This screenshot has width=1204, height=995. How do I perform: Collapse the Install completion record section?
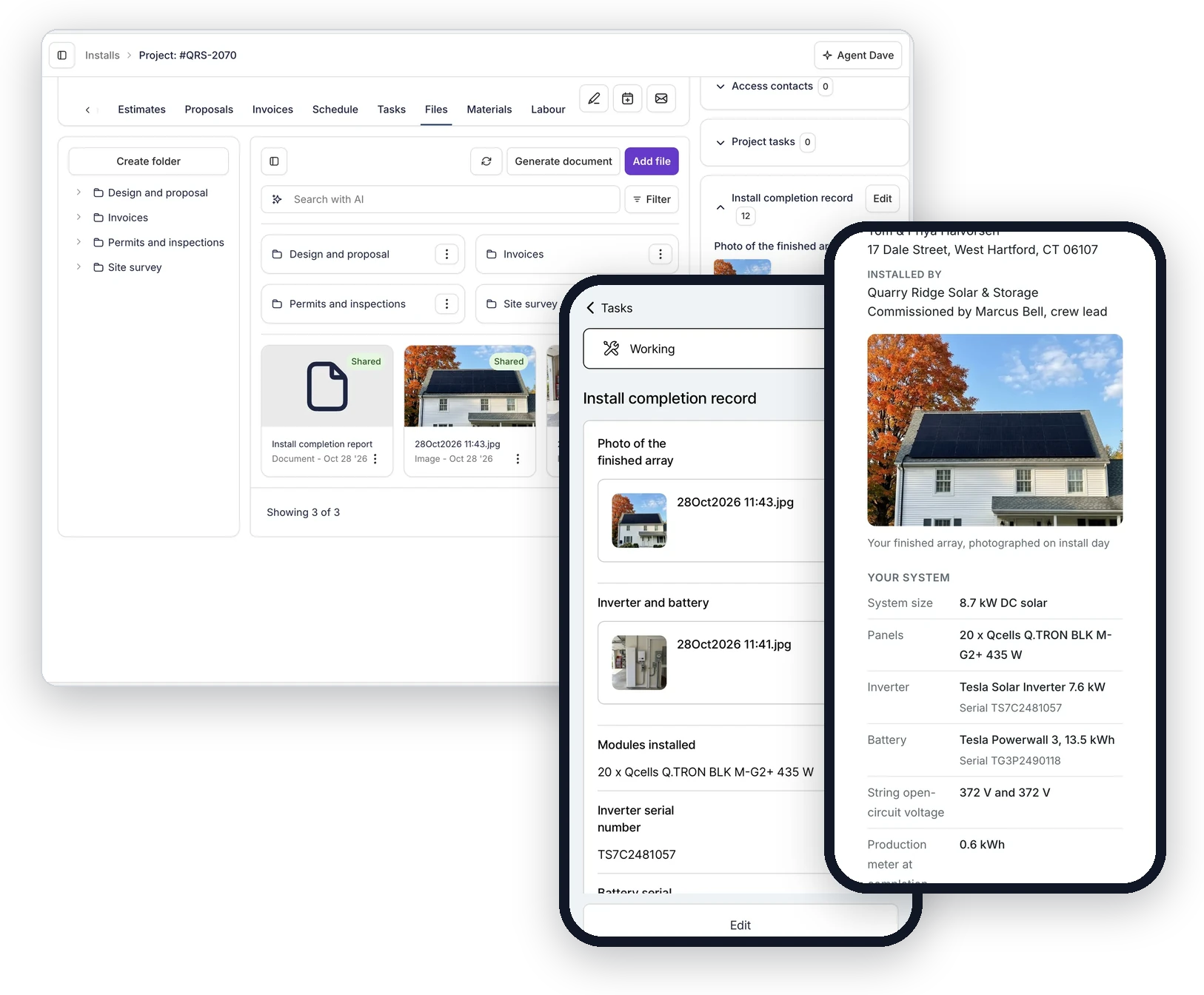point(720,207)
